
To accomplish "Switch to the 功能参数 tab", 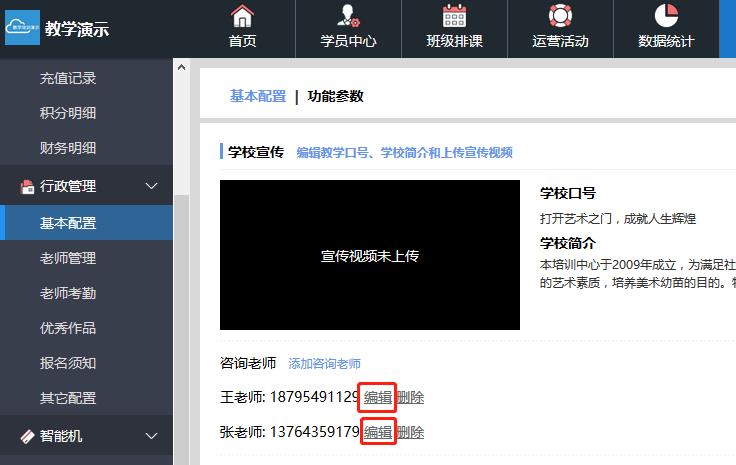I will [x=336, y=96].
